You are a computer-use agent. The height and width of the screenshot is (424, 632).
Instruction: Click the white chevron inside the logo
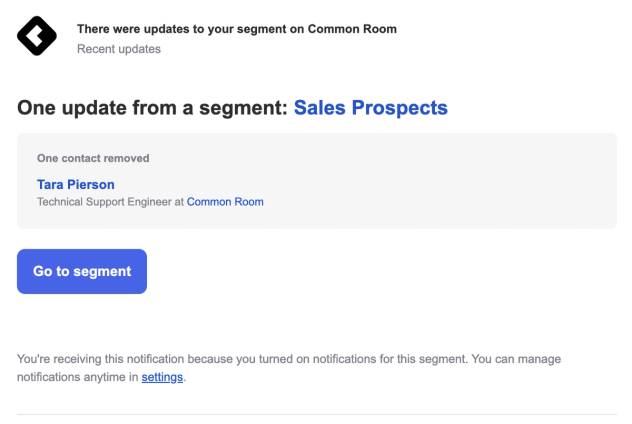point(34,38)
